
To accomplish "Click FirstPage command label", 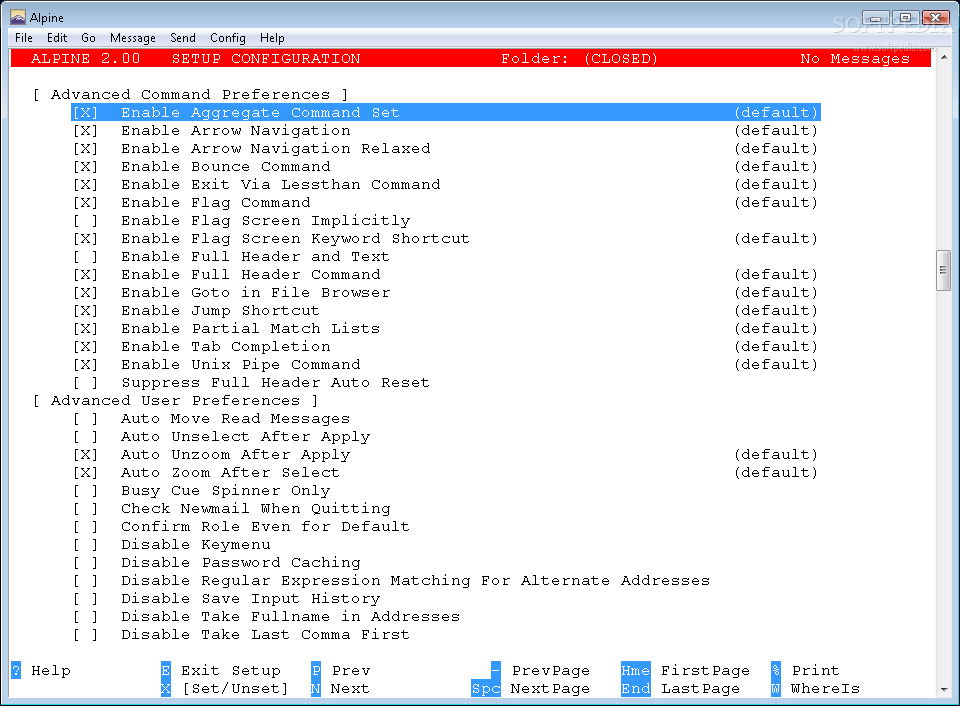I will click(705, 671).
